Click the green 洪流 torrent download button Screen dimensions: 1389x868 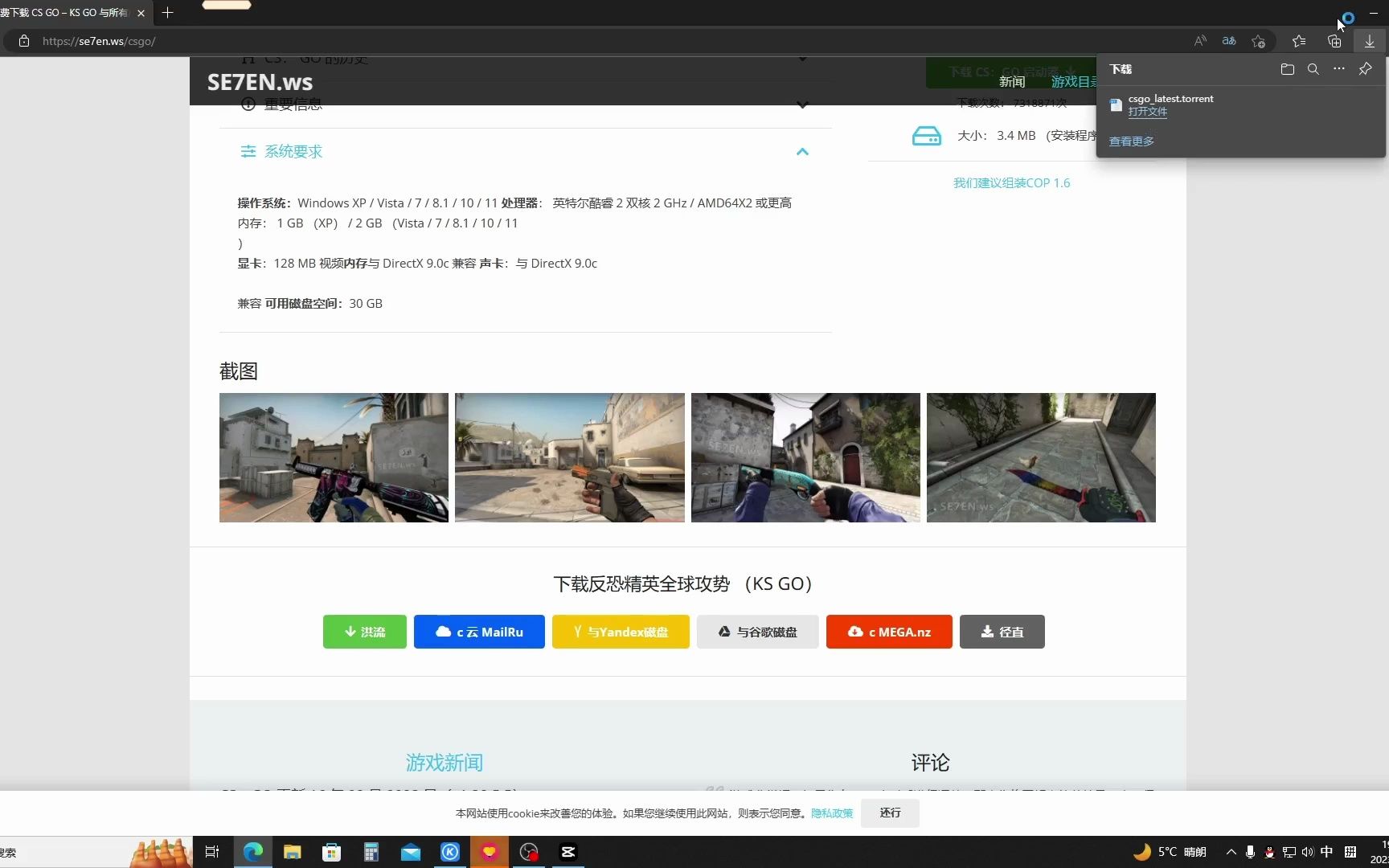click(365, 632)
